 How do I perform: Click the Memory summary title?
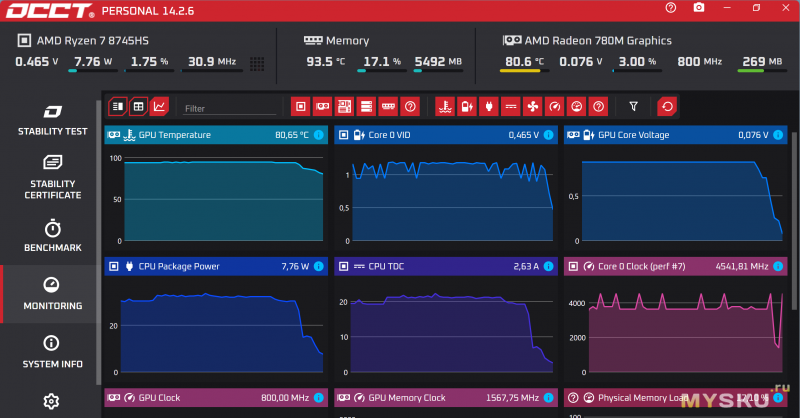pos(347,40)
